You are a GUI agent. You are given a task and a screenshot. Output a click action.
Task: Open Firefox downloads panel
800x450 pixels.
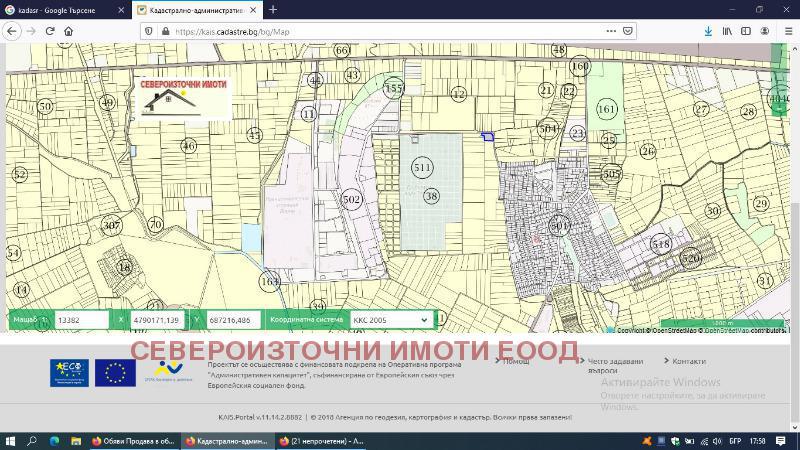[x=708, y=31]
